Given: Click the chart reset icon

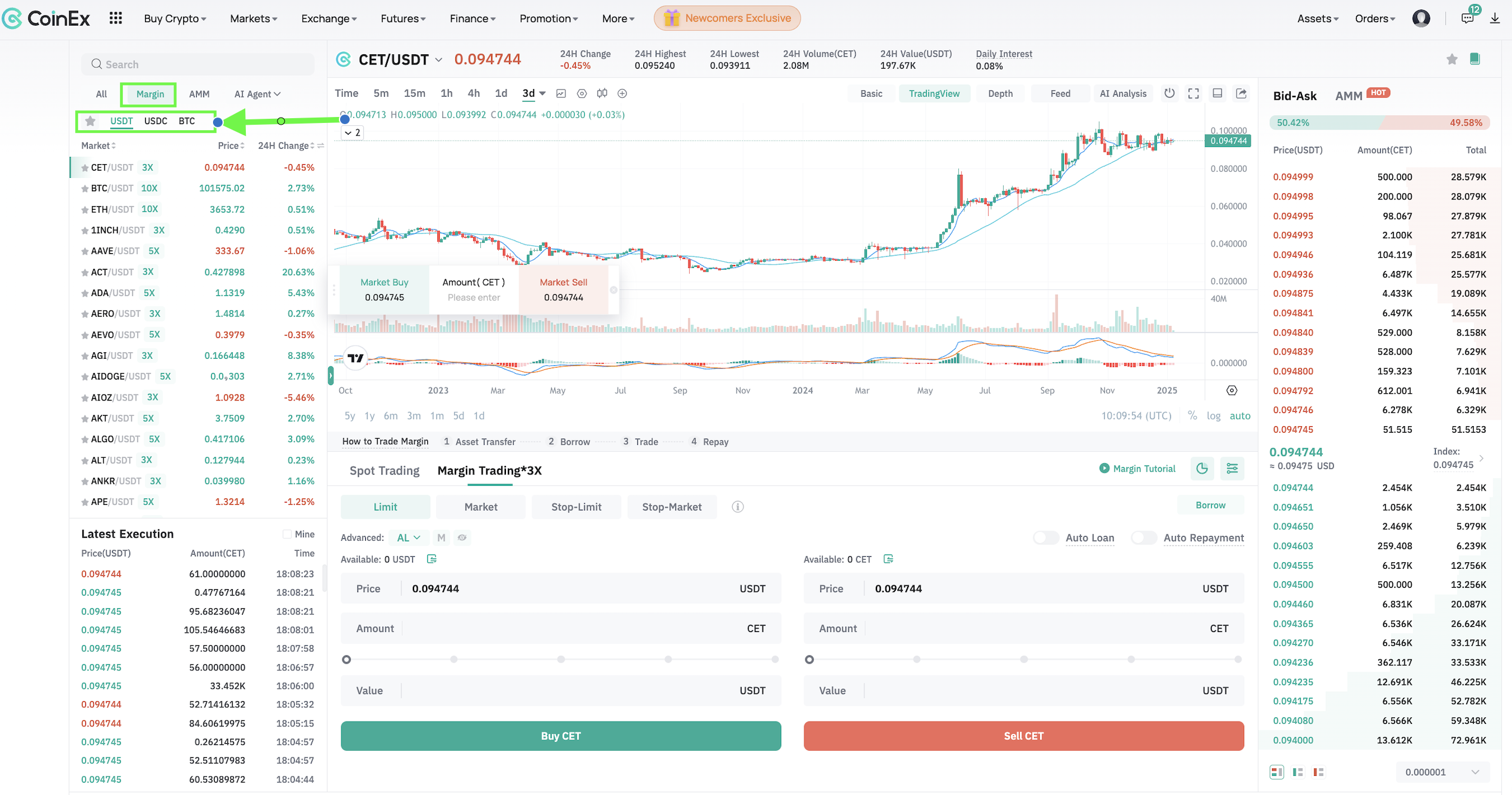Looking at the screenshot, I should pyautogui.click(x=1170, y=93).
